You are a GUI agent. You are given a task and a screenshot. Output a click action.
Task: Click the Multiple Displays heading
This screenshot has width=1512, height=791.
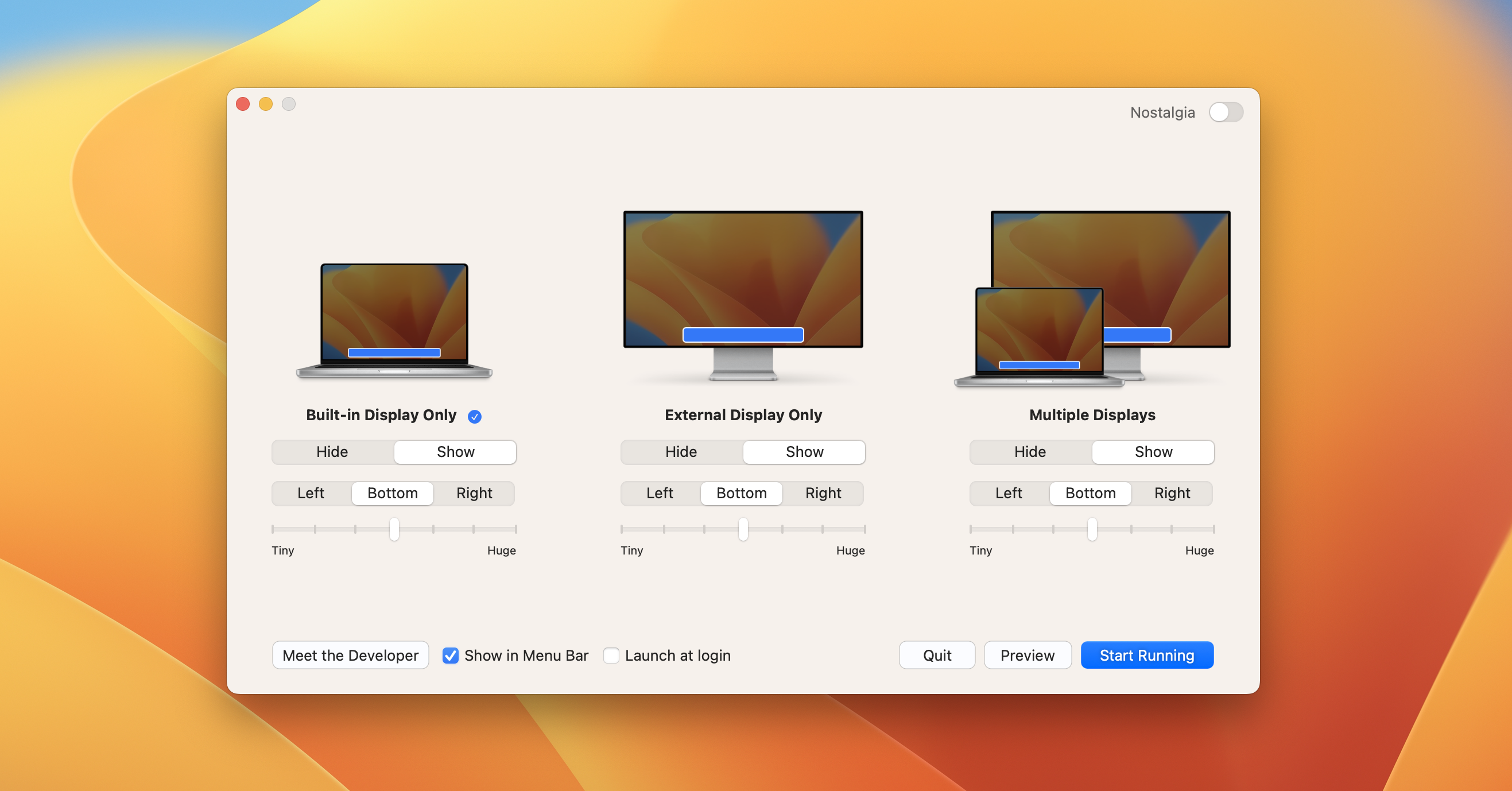(x=1092, y=415)
